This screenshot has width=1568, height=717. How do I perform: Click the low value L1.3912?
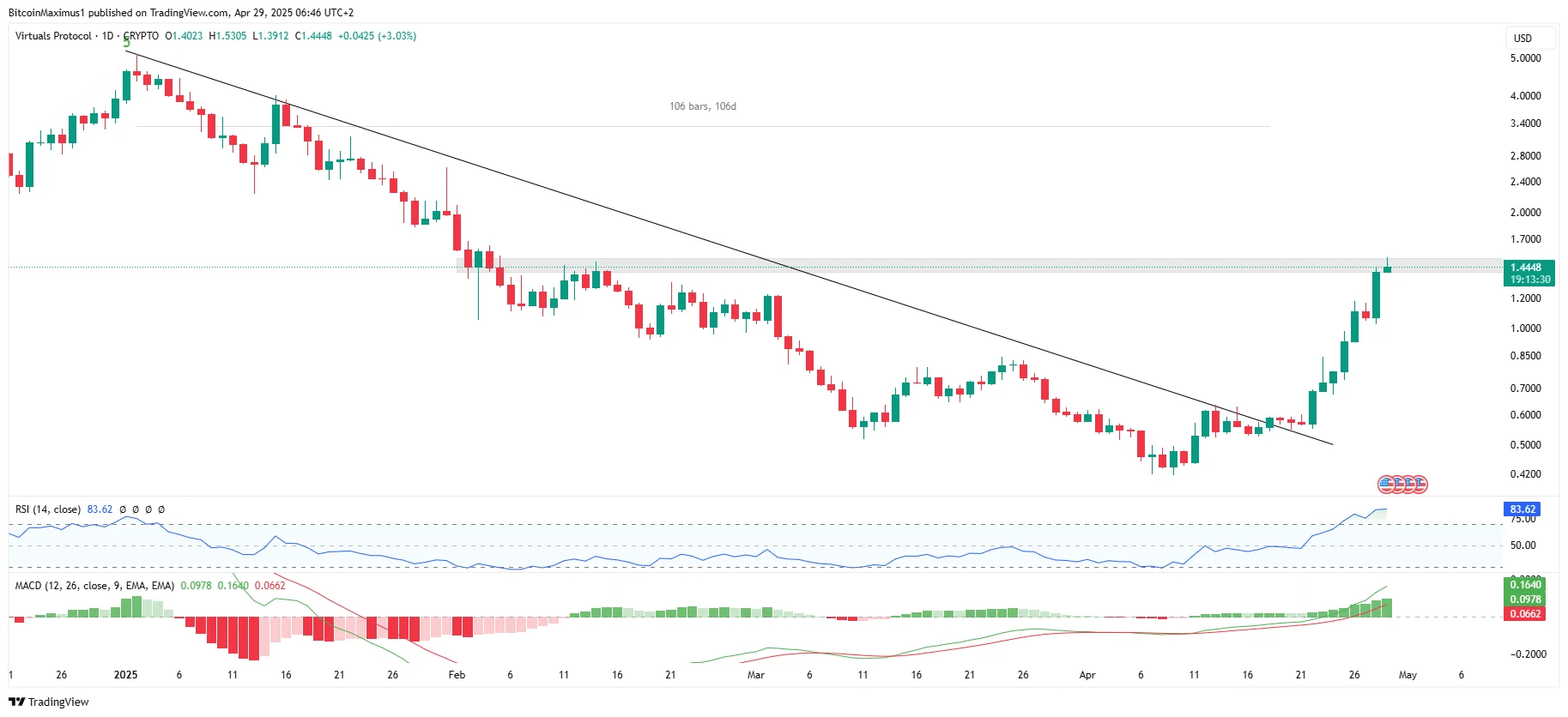270,36
